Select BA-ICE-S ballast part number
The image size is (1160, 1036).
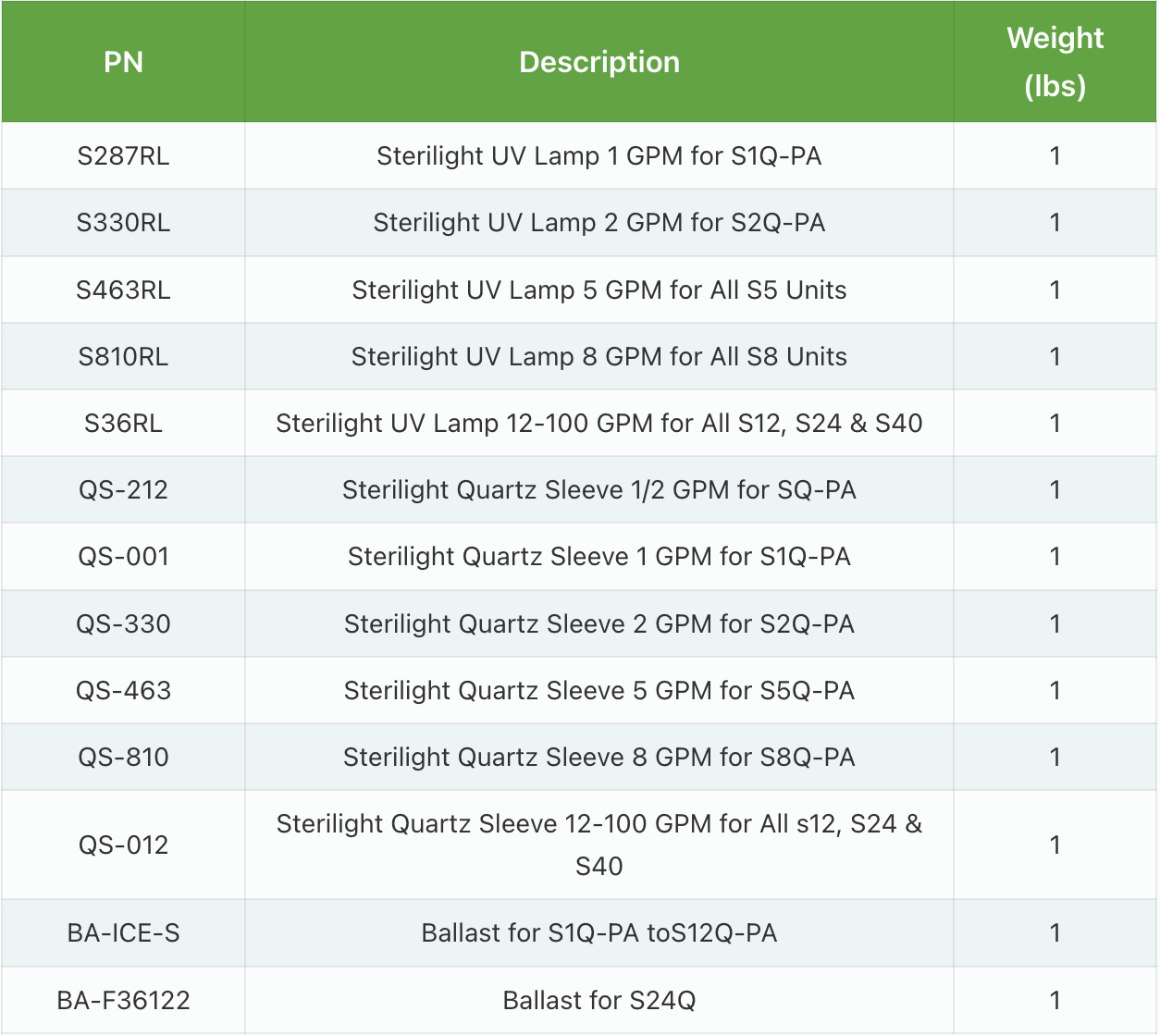123,932
